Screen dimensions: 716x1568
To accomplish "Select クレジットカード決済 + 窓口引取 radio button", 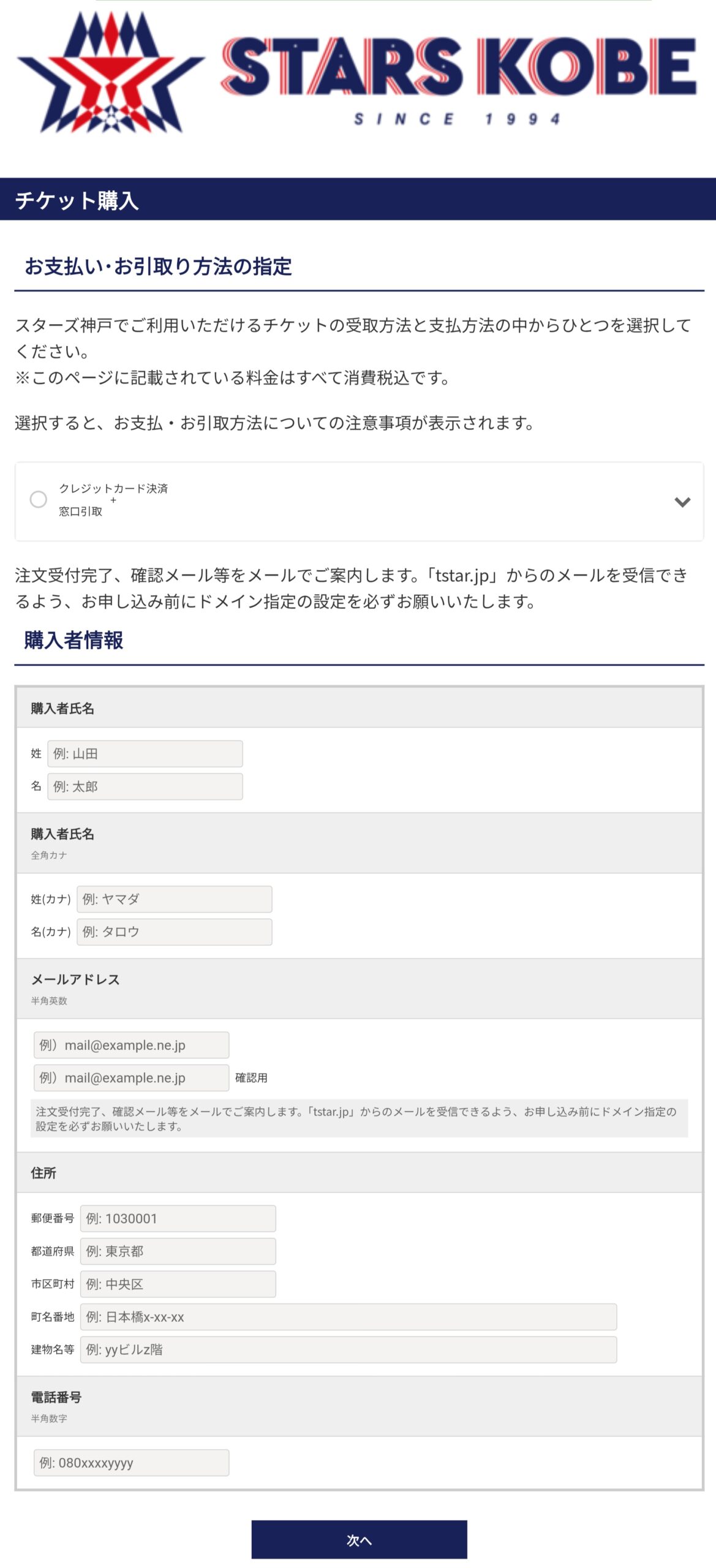I will pyautogui.click(x=39, y=499).
